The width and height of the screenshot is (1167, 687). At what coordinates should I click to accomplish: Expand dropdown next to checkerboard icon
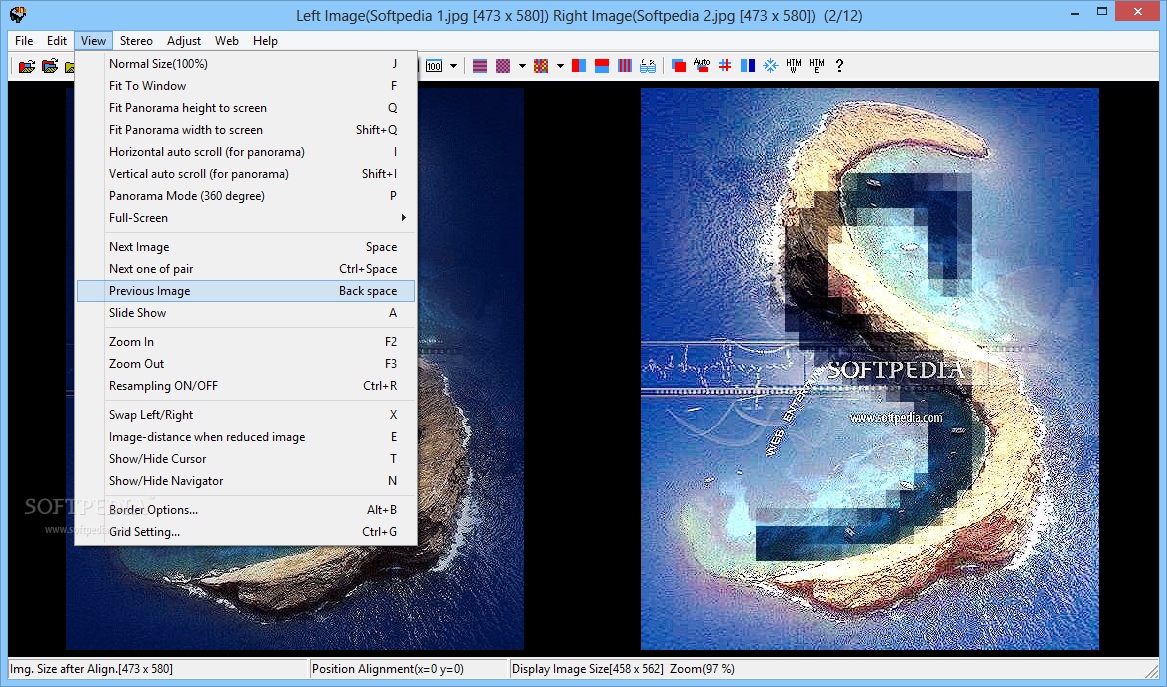point(522,66)
